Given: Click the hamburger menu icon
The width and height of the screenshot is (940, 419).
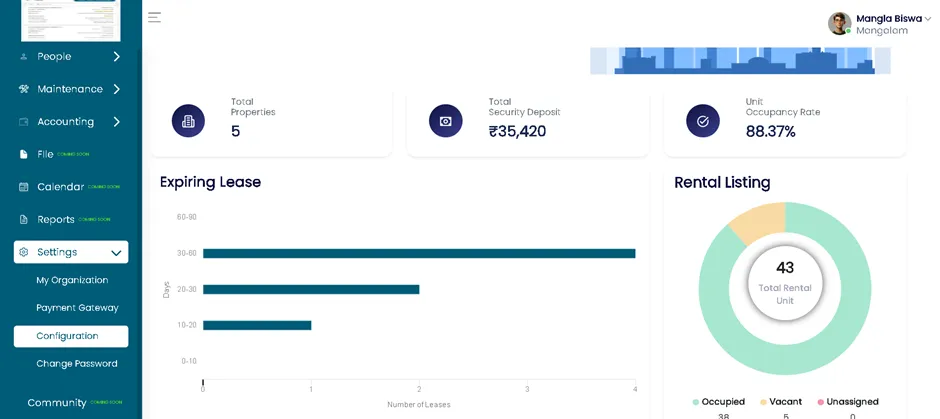Looking at the screenshot, I should (154, 17).
